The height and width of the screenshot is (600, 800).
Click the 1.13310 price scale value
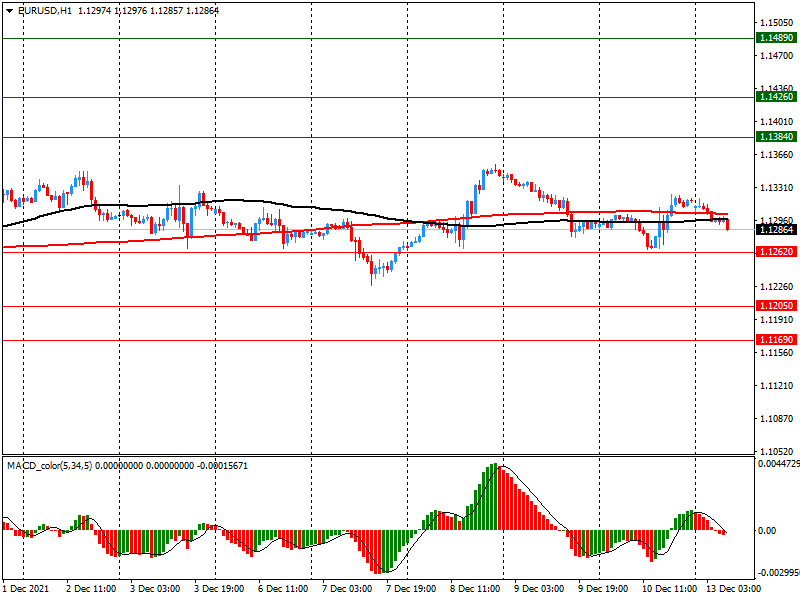777,188
